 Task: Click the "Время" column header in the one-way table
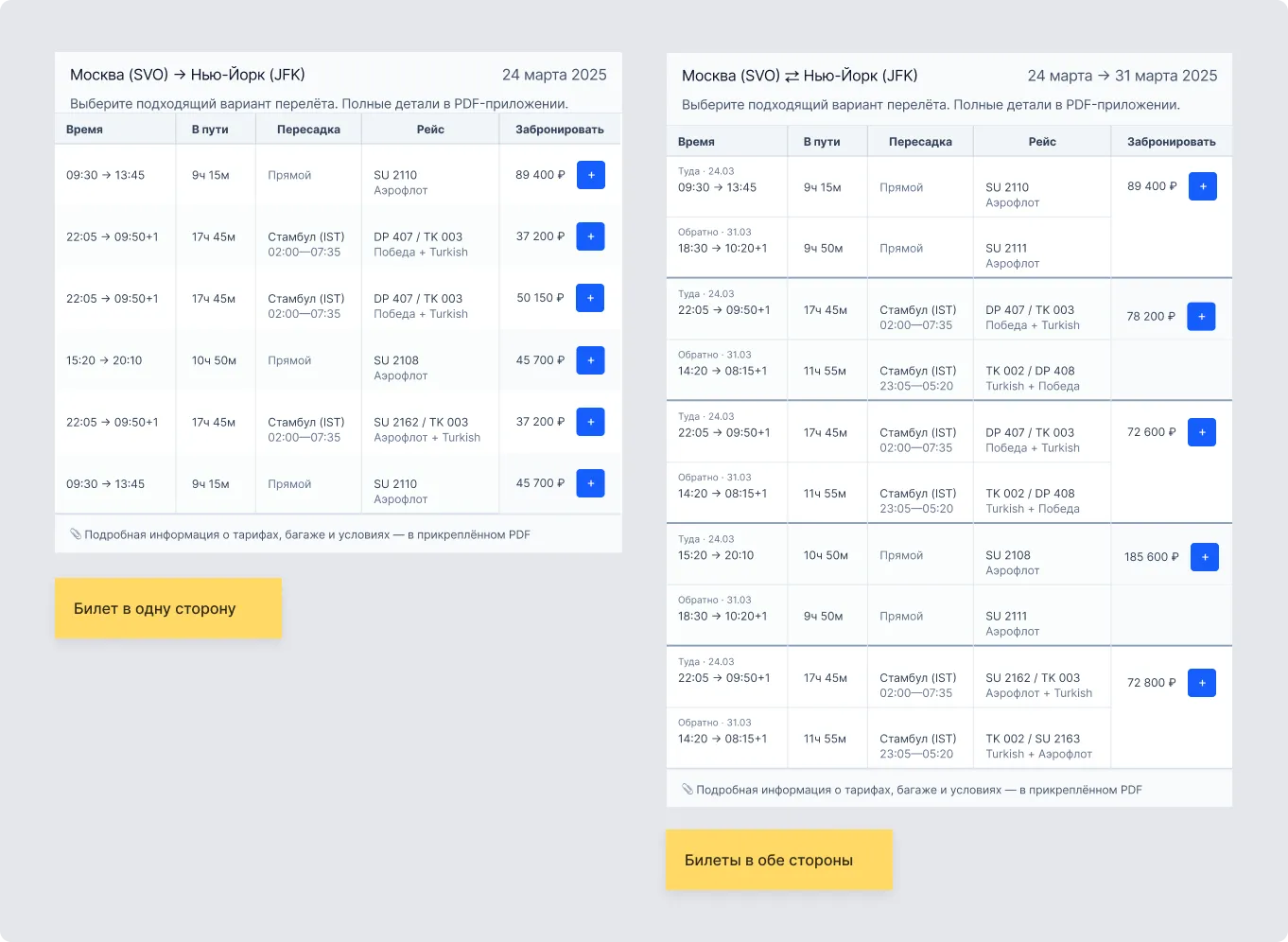[x=85, y=130]
